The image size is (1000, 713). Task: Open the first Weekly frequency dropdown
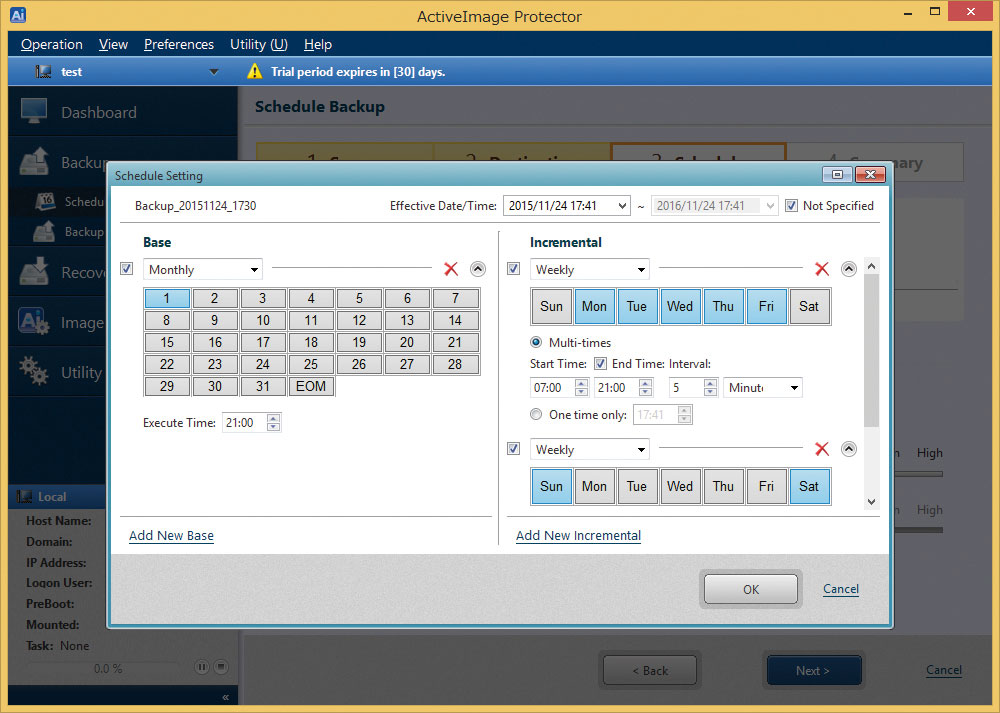(x=590, y=269)
